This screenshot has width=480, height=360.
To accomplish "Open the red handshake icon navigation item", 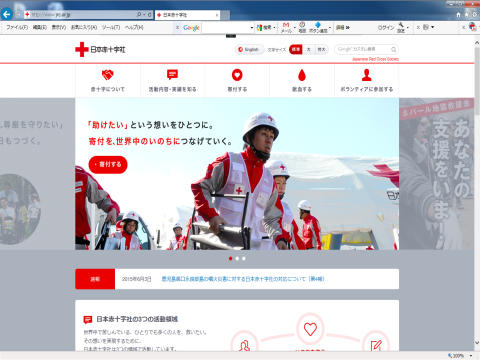I will coord(107,75).
